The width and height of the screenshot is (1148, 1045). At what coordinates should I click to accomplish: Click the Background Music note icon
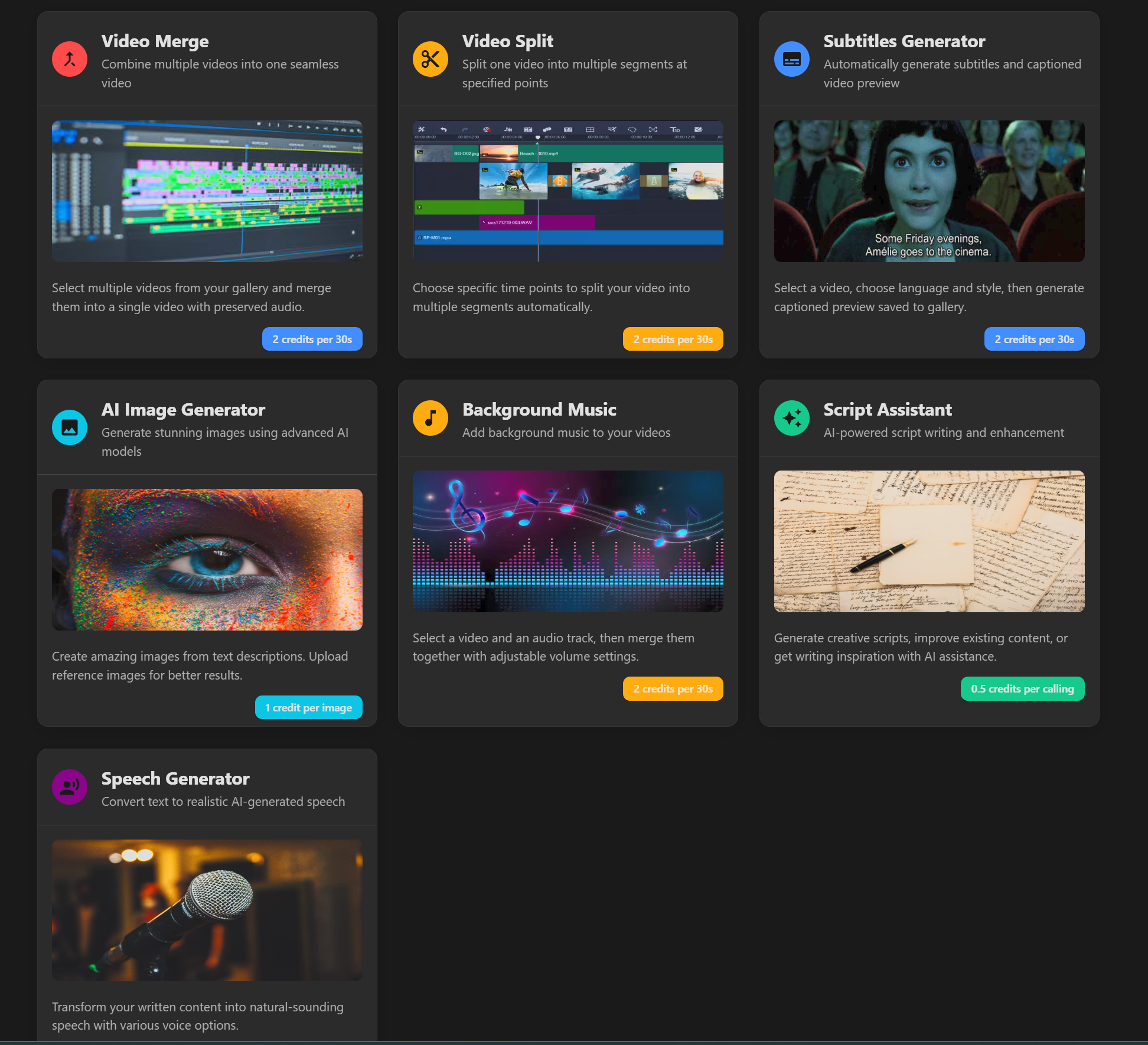click(430, 418)
